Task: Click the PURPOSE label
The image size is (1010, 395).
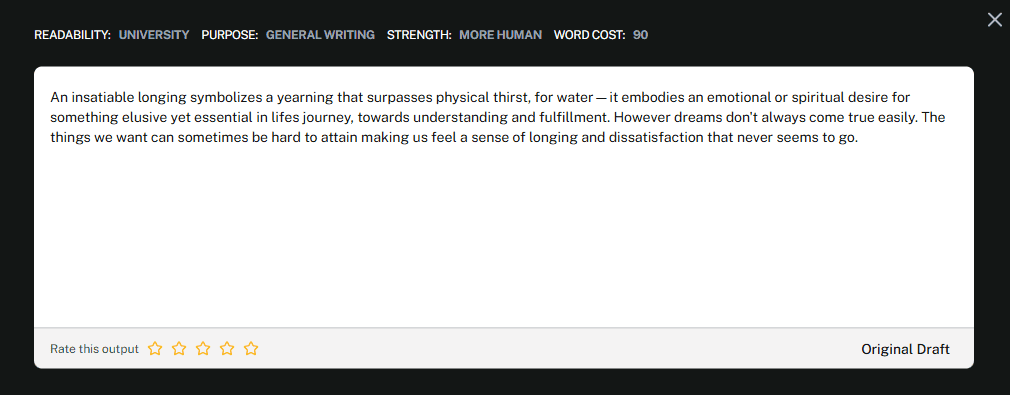Action: (230, 35)
